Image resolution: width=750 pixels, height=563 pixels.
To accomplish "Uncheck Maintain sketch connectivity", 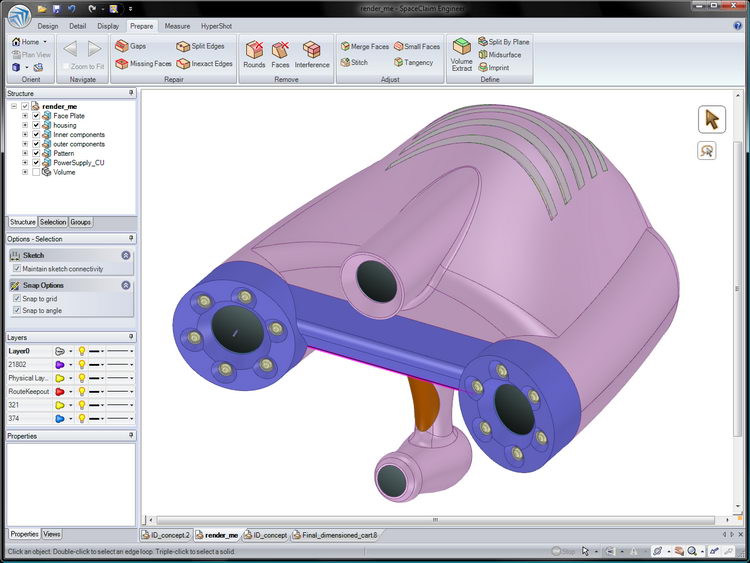I will (17, 268).
